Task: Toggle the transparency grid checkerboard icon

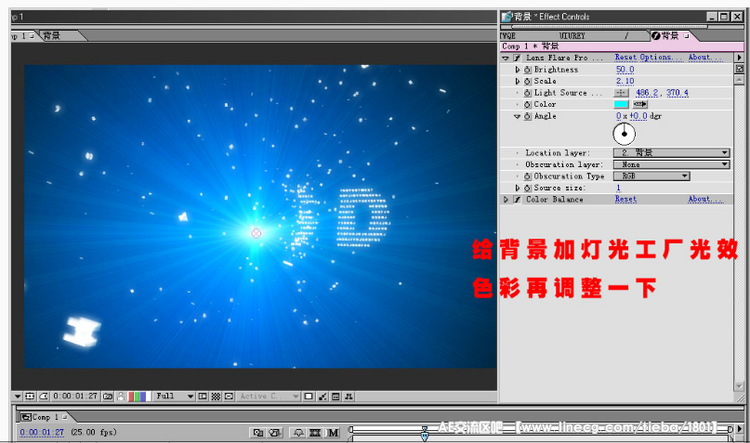Action: point(216,396)
